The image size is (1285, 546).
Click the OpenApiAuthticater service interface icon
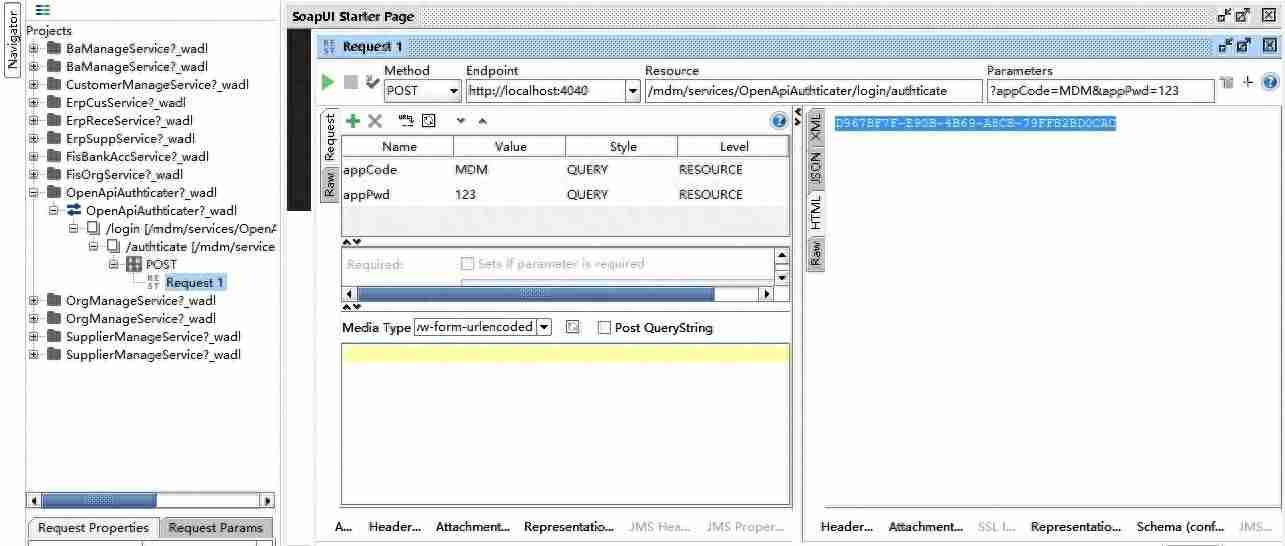tap(74, 211)
